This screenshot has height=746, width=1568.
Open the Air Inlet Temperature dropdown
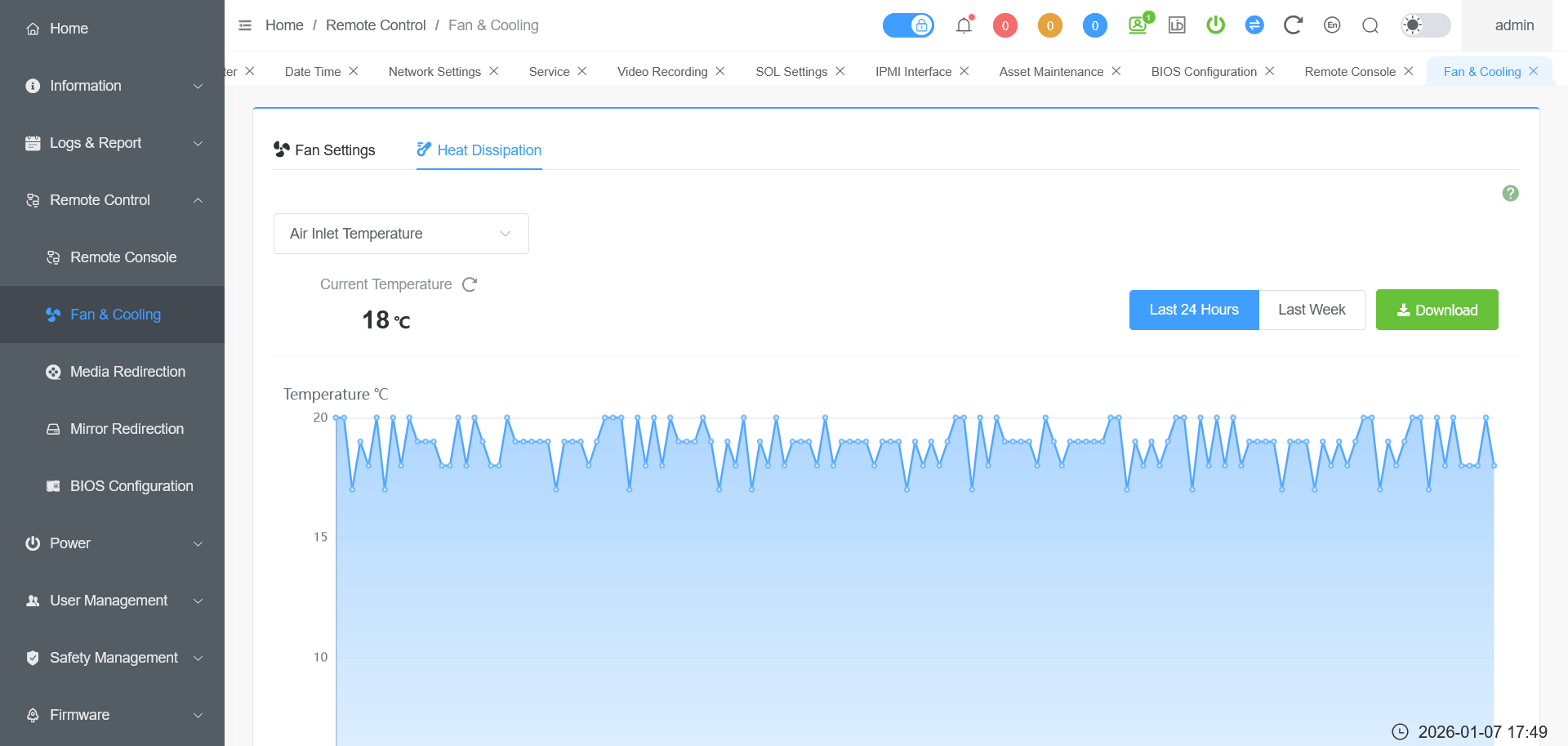pyautogui.click(x=401, y=234)
